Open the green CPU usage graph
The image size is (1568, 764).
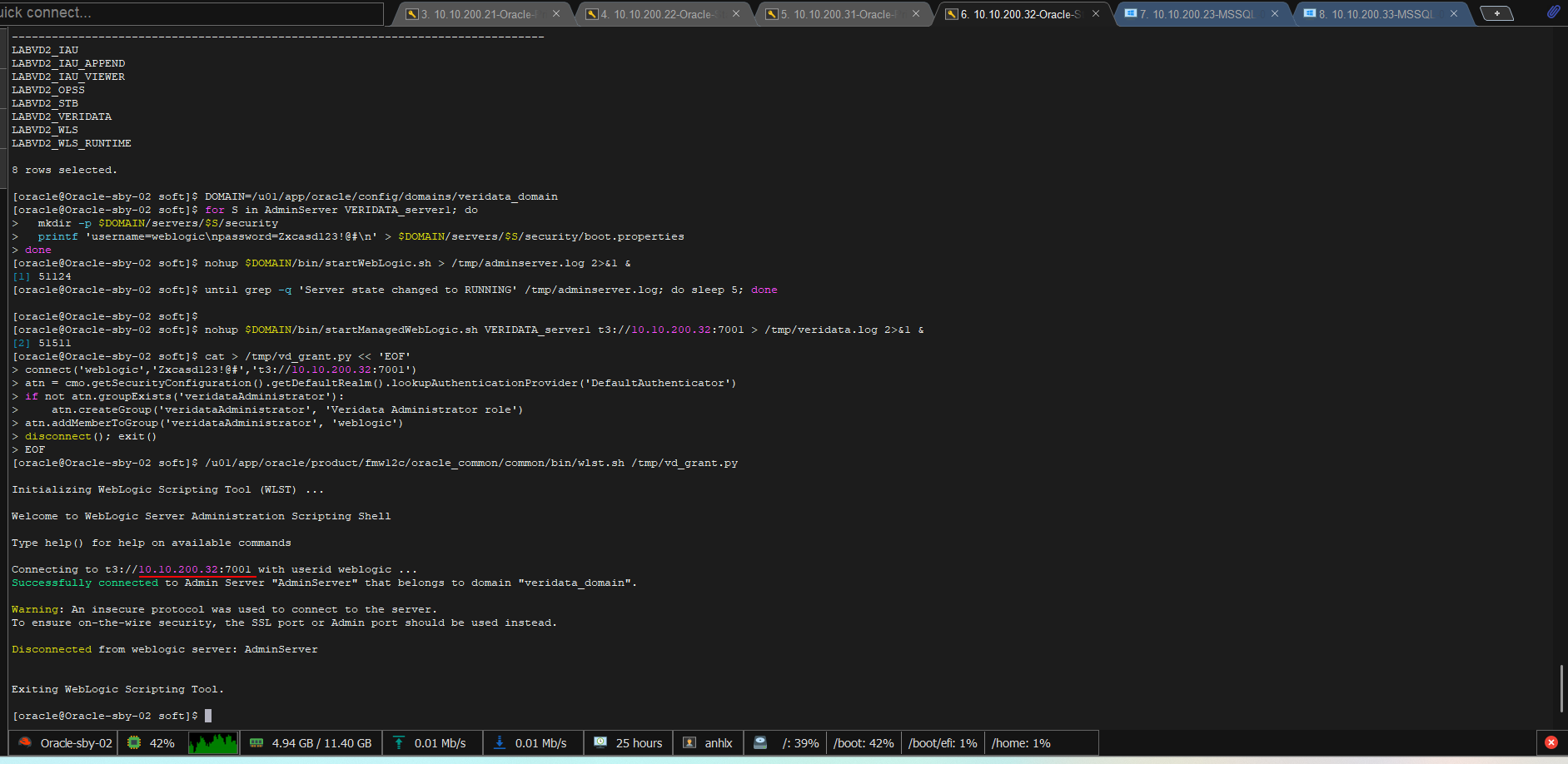pos(213,742)
